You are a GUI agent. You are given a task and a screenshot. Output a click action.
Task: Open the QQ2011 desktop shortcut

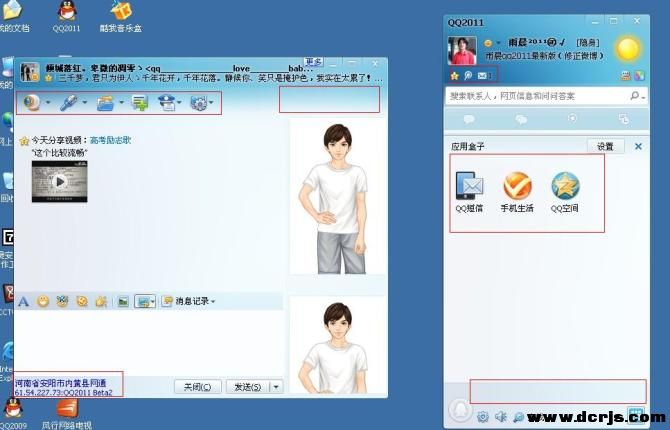[67, 17]
